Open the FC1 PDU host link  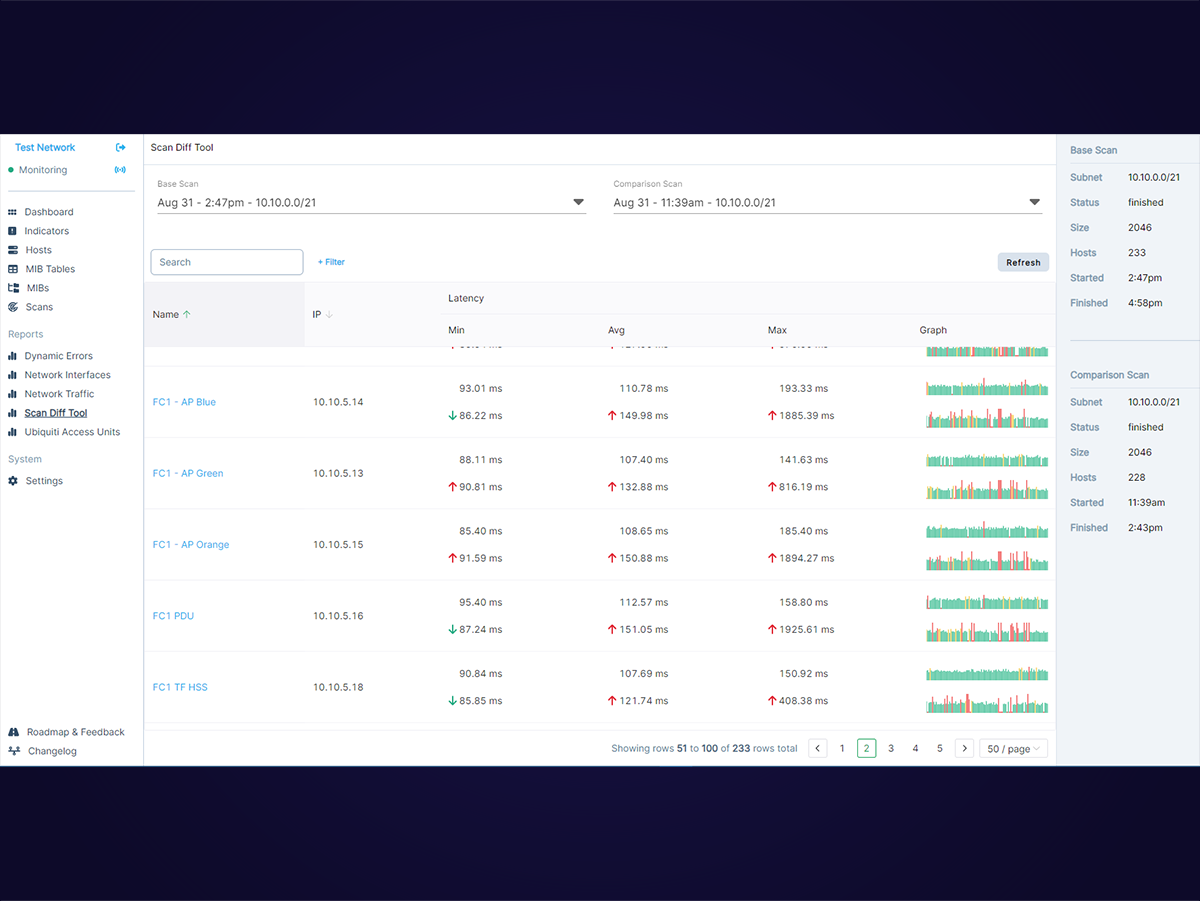[173, 616]
